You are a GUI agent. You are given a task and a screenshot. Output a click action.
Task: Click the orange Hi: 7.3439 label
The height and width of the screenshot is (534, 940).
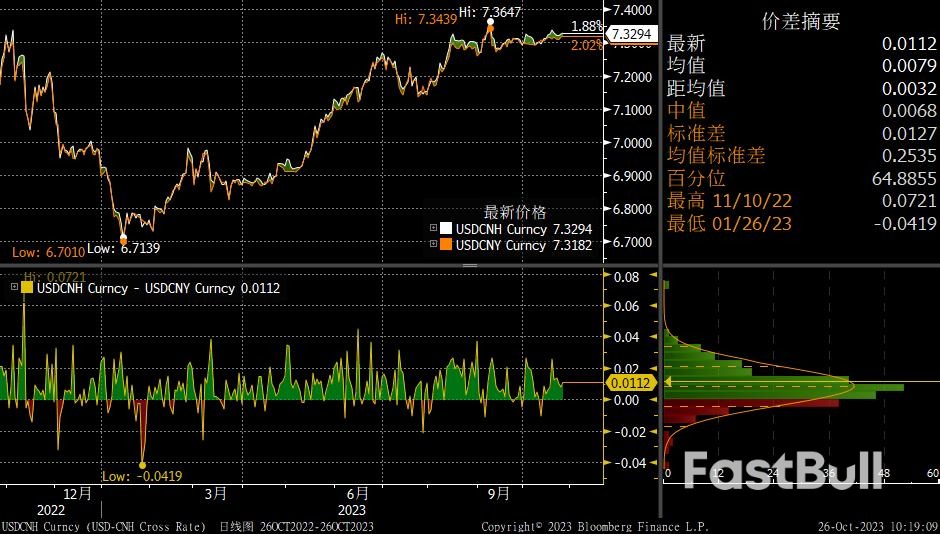click(x=424, y=18)
